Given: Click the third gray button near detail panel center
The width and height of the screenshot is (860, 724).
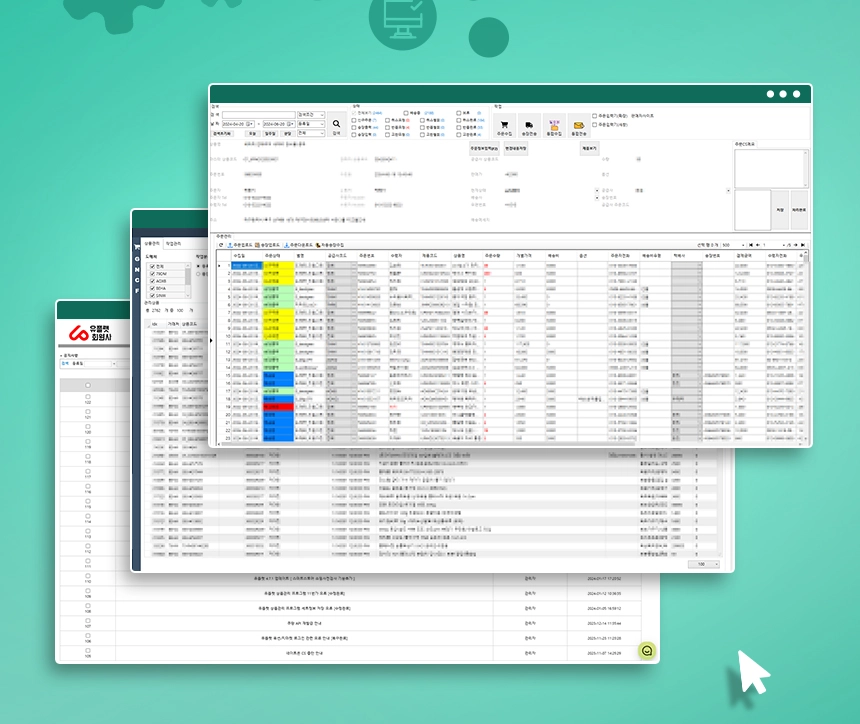Looking at the screenshot, I should click(x=589, y=149).
